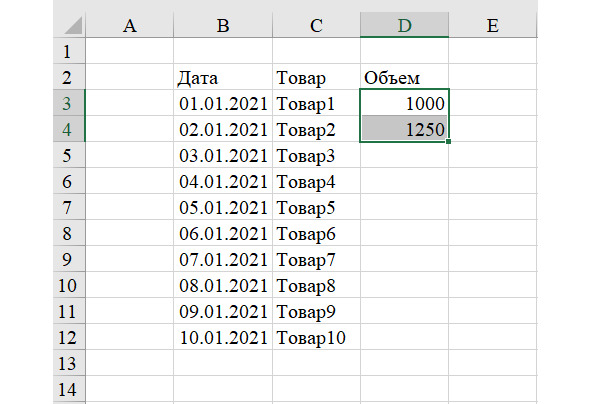
Task: Click the Объем header cell
Action: 404,77
